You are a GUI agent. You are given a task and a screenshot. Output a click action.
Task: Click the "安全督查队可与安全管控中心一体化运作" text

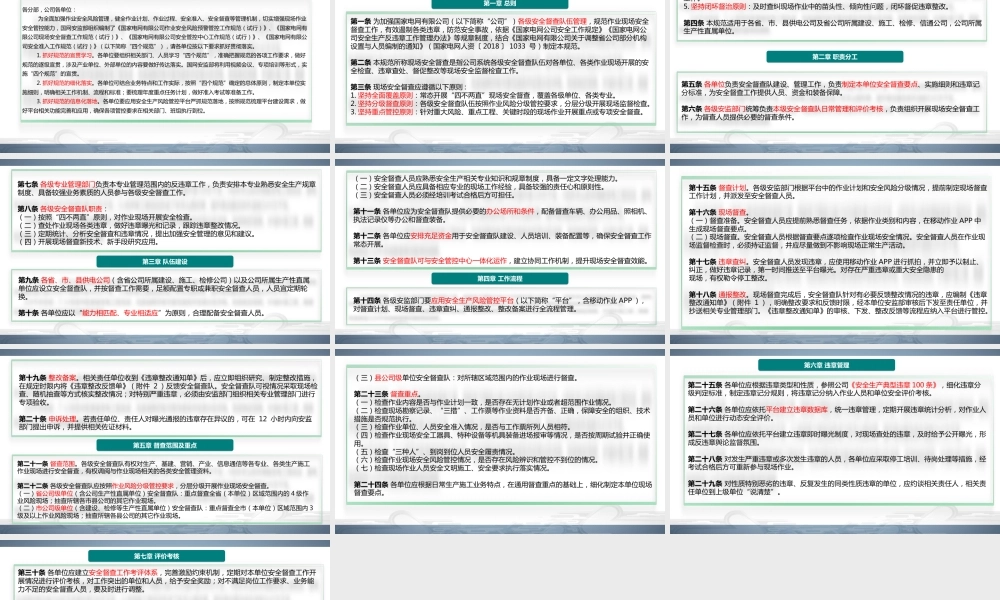pos(445,260)
